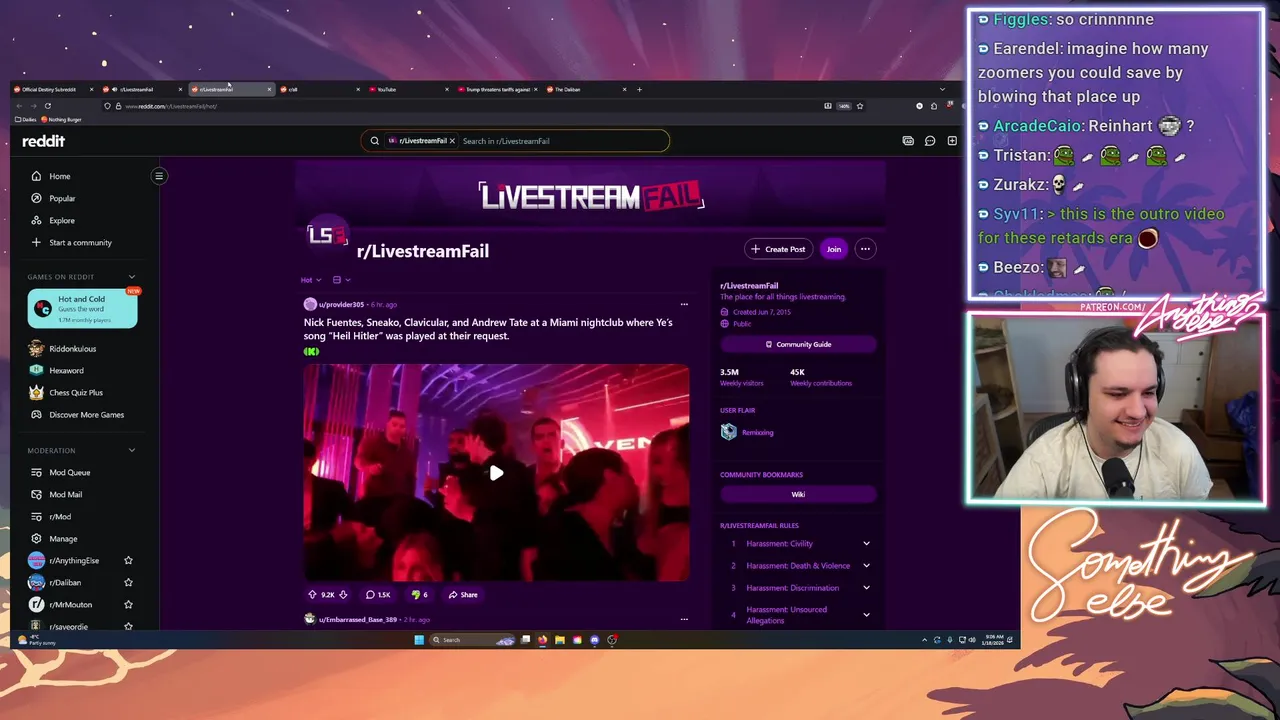Favorite r/AnythingElse with the star
Image resolution: width=1280 pixels, height=720 pixels.
128,561
